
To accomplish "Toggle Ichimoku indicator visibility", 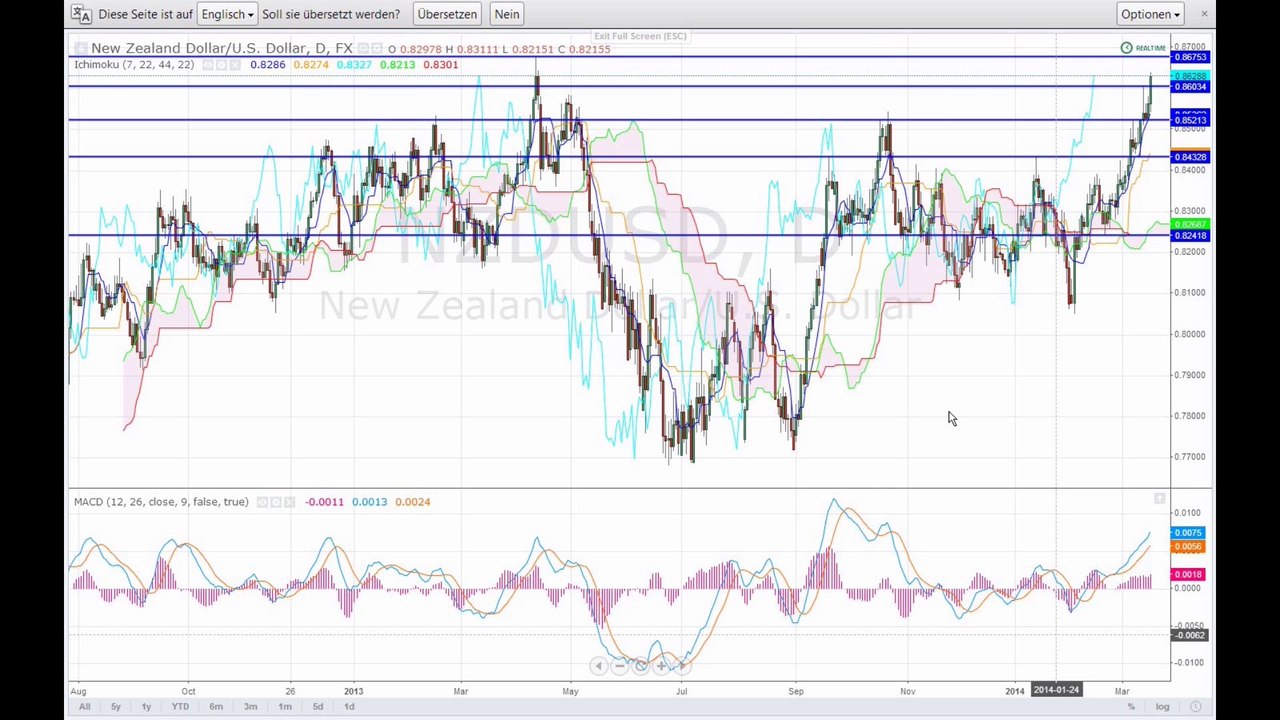I will [208, 65].
